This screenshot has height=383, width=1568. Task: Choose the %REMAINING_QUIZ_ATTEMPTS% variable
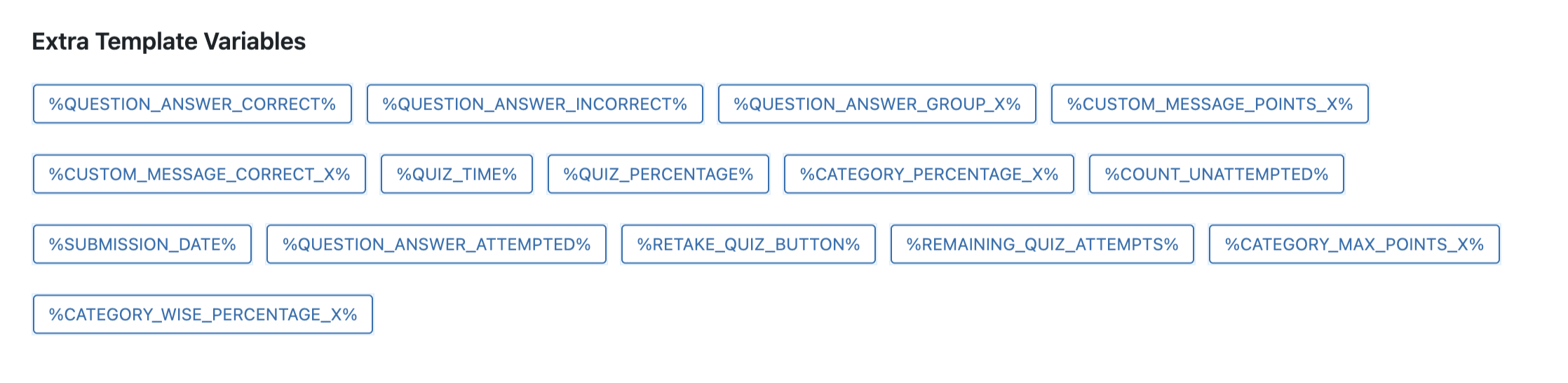[x=1042, y=245]
